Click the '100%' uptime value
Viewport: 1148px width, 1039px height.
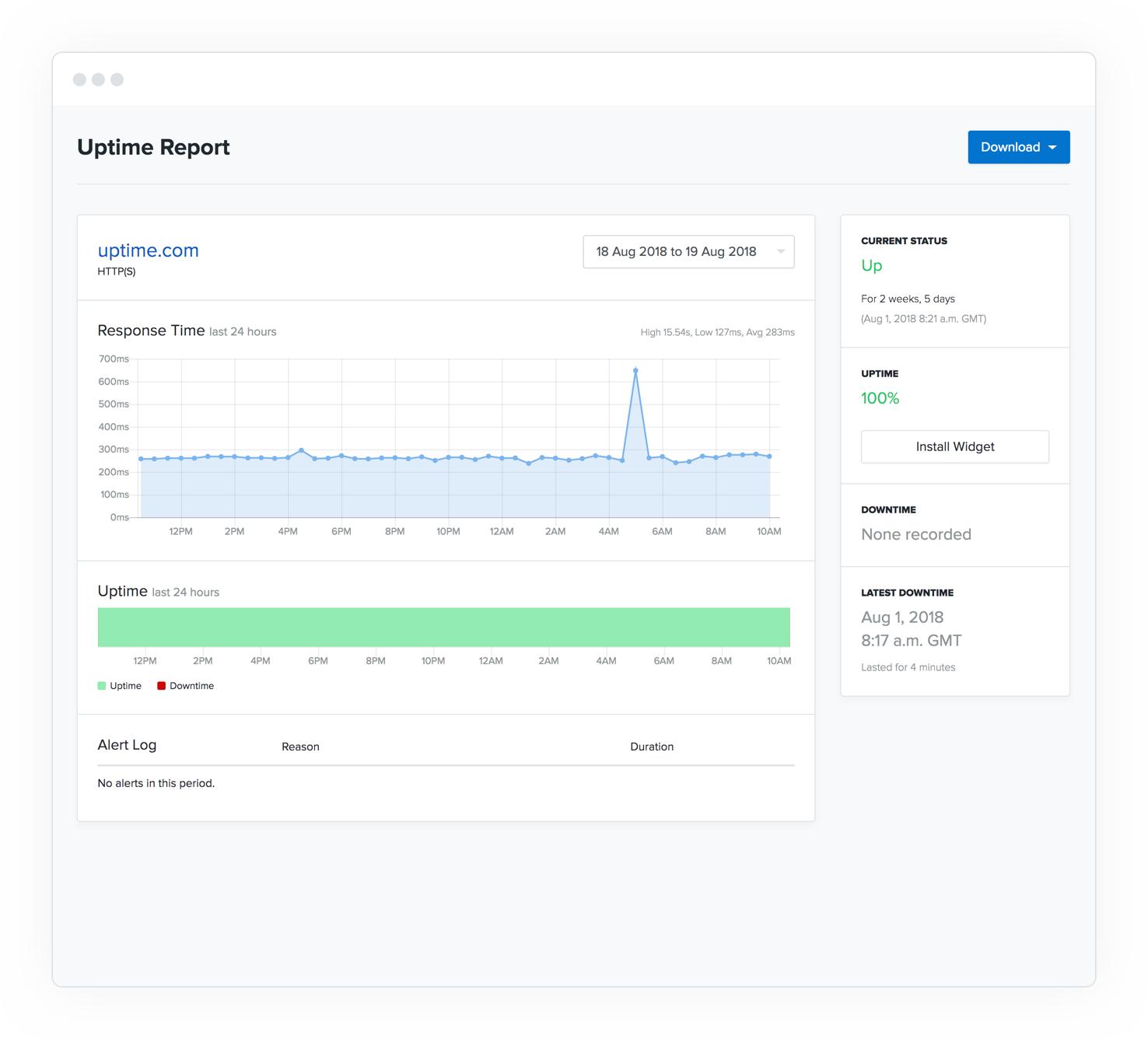[x=880, y=398]
